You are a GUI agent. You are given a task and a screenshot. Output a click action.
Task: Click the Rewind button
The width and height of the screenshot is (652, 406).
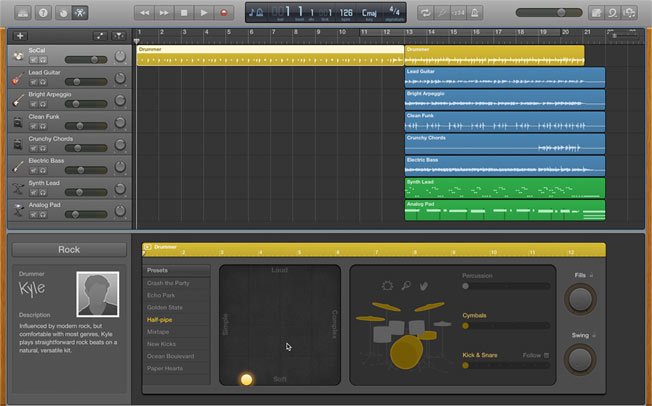point(144,13)
